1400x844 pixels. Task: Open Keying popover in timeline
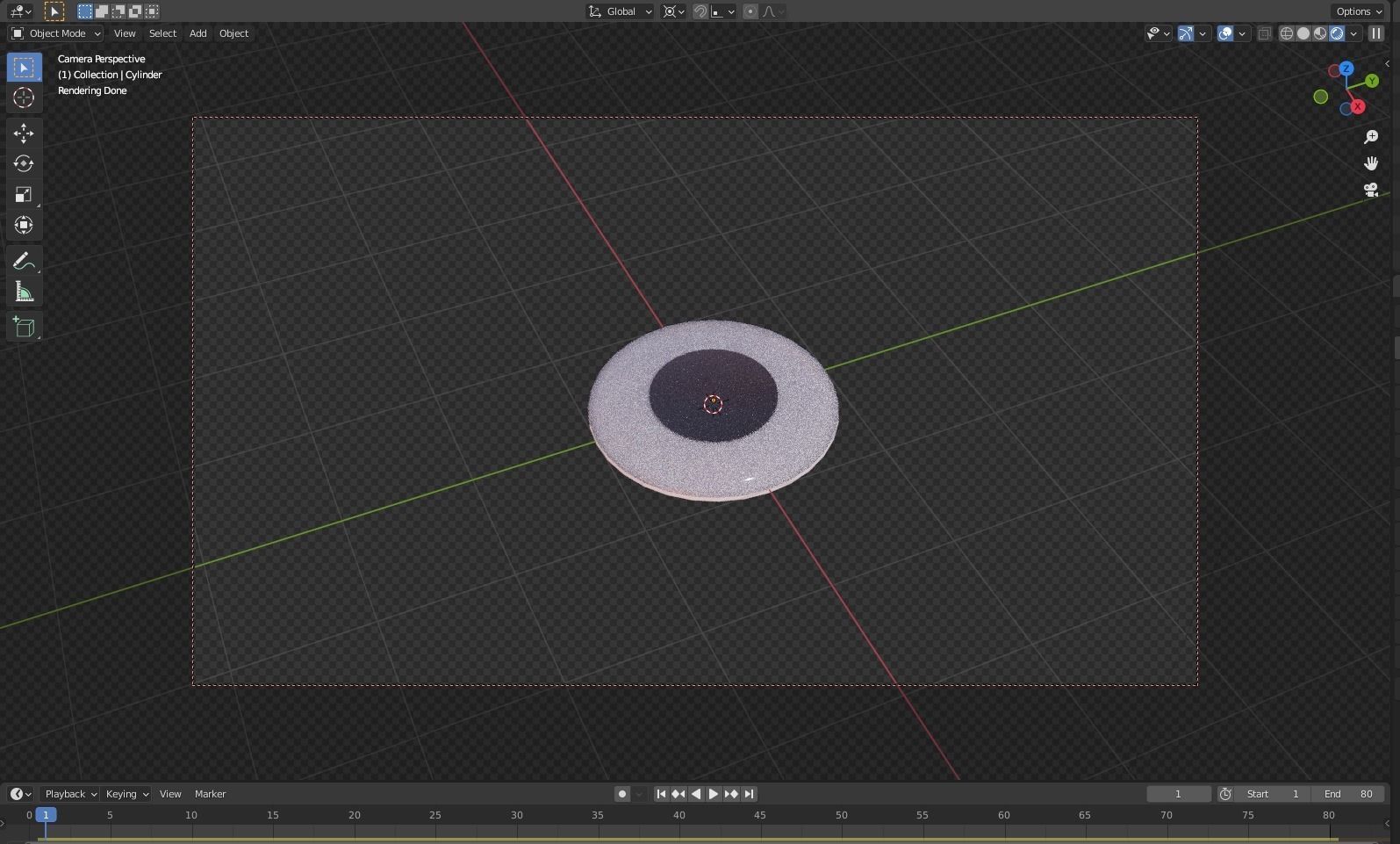coord(126,794)
